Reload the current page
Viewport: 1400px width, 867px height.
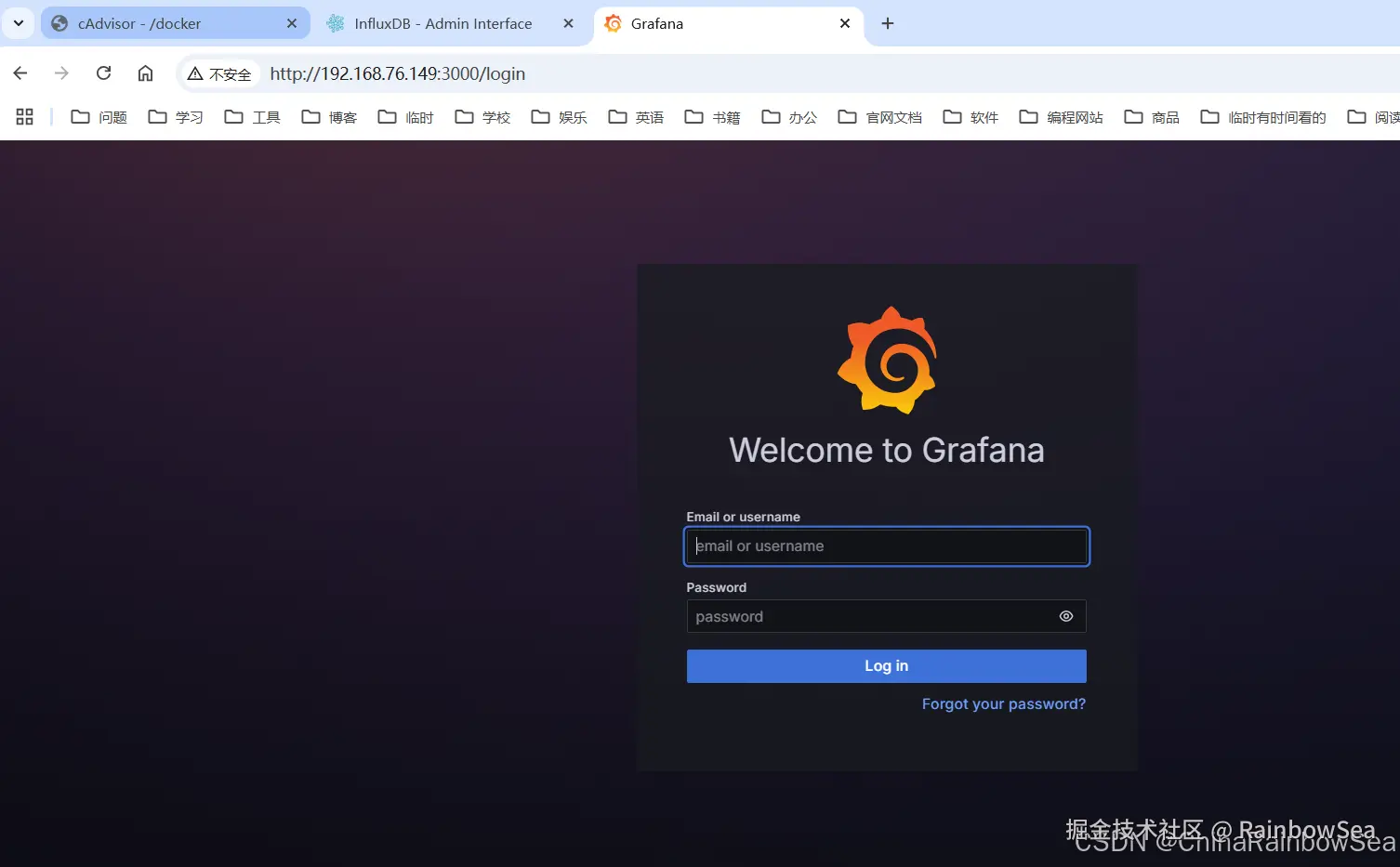click(x=104, y=73)
